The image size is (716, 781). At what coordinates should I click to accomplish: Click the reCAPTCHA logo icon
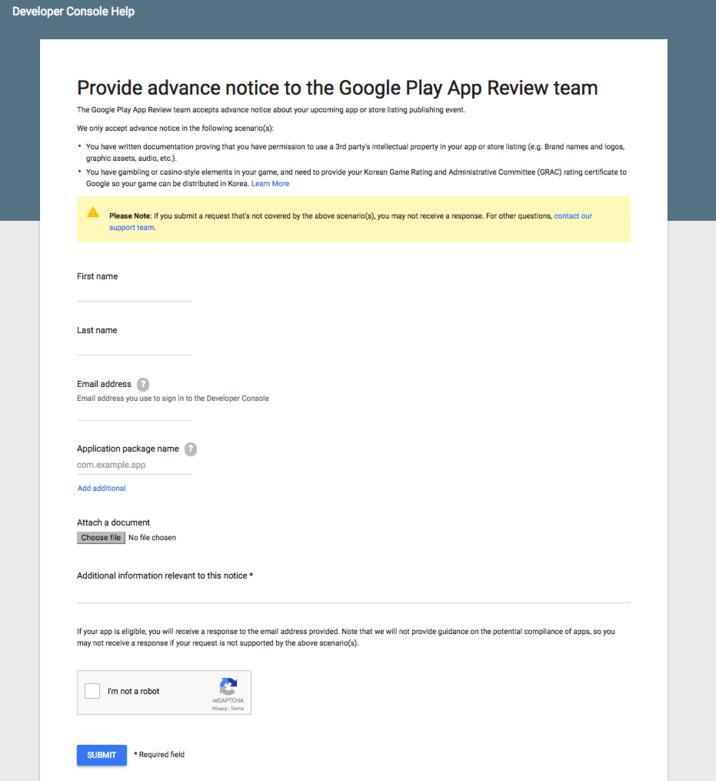coord(228,687)
